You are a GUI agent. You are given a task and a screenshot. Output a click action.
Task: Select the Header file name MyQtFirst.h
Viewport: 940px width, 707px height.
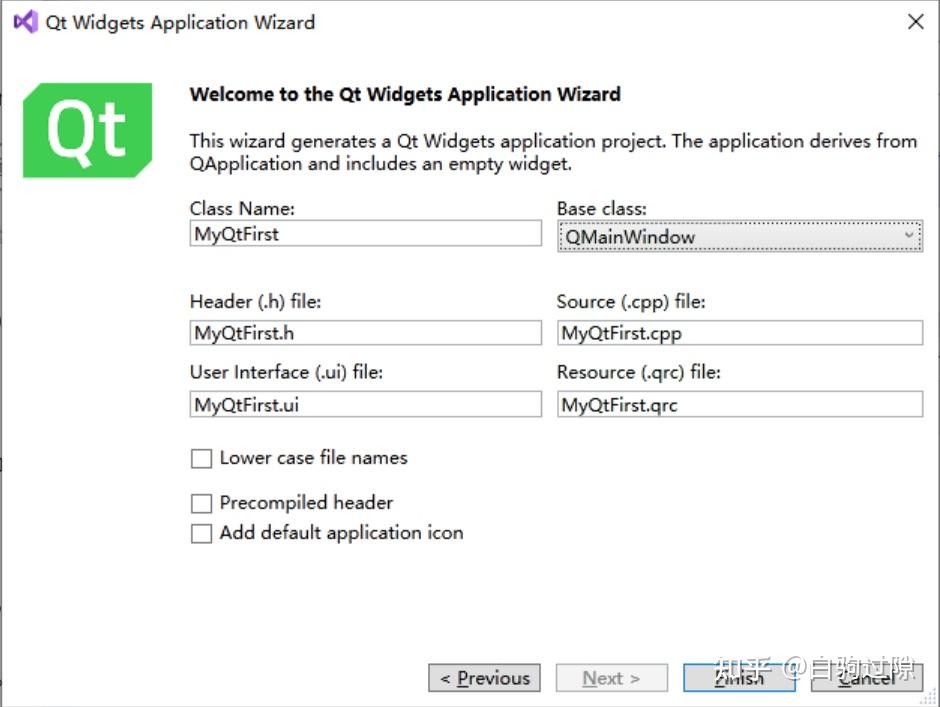365,332
